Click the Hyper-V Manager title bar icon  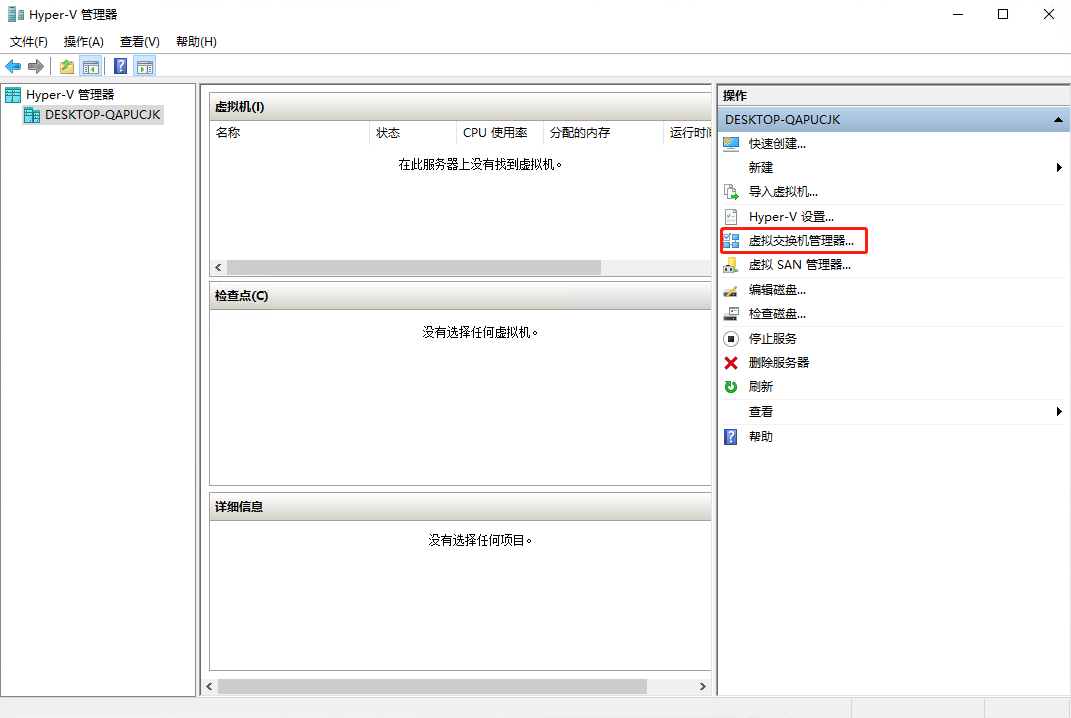tap(15, 14)
